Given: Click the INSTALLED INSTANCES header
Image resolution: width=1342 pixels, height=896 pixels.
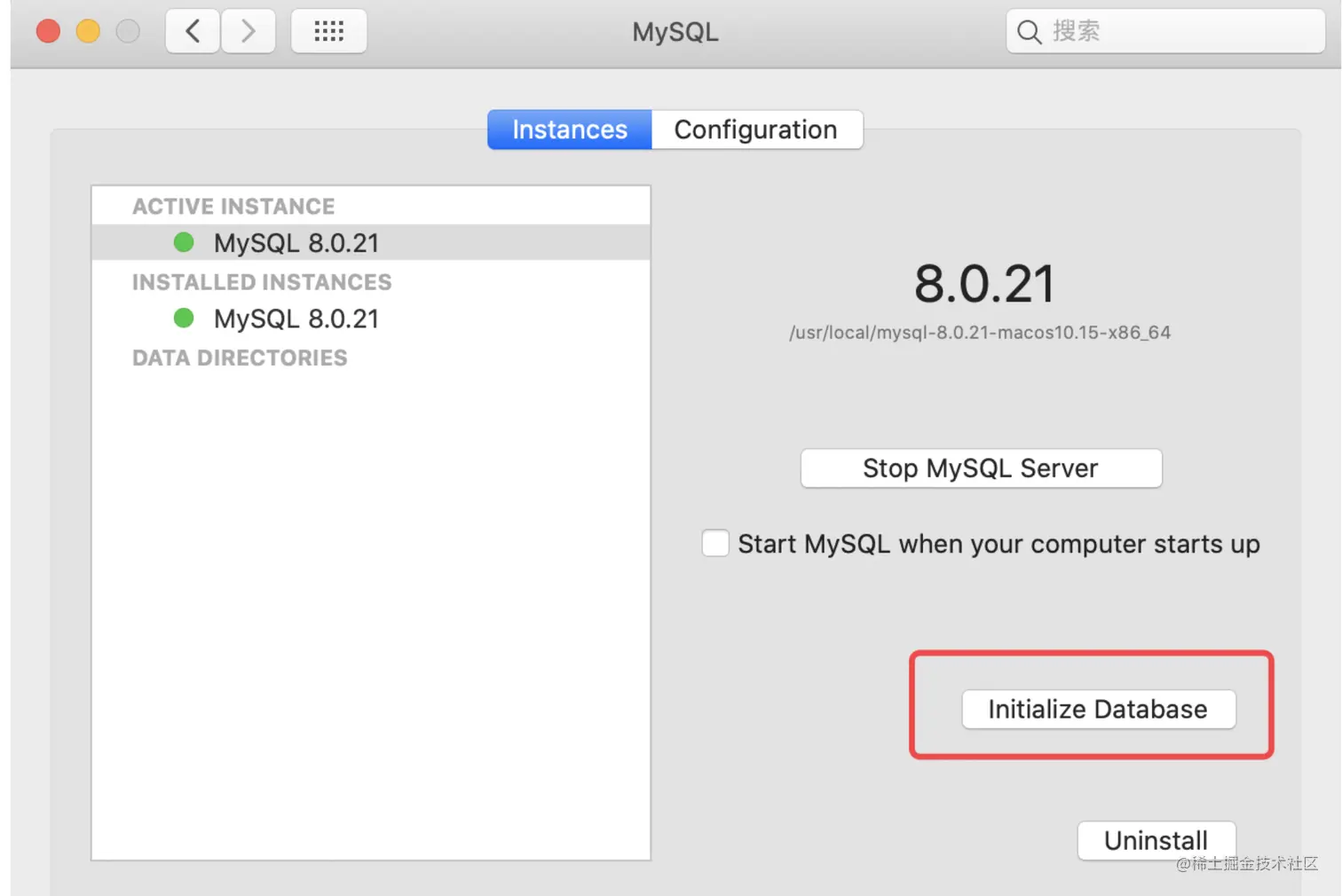Looking at the screenshot, I should 262,282.
